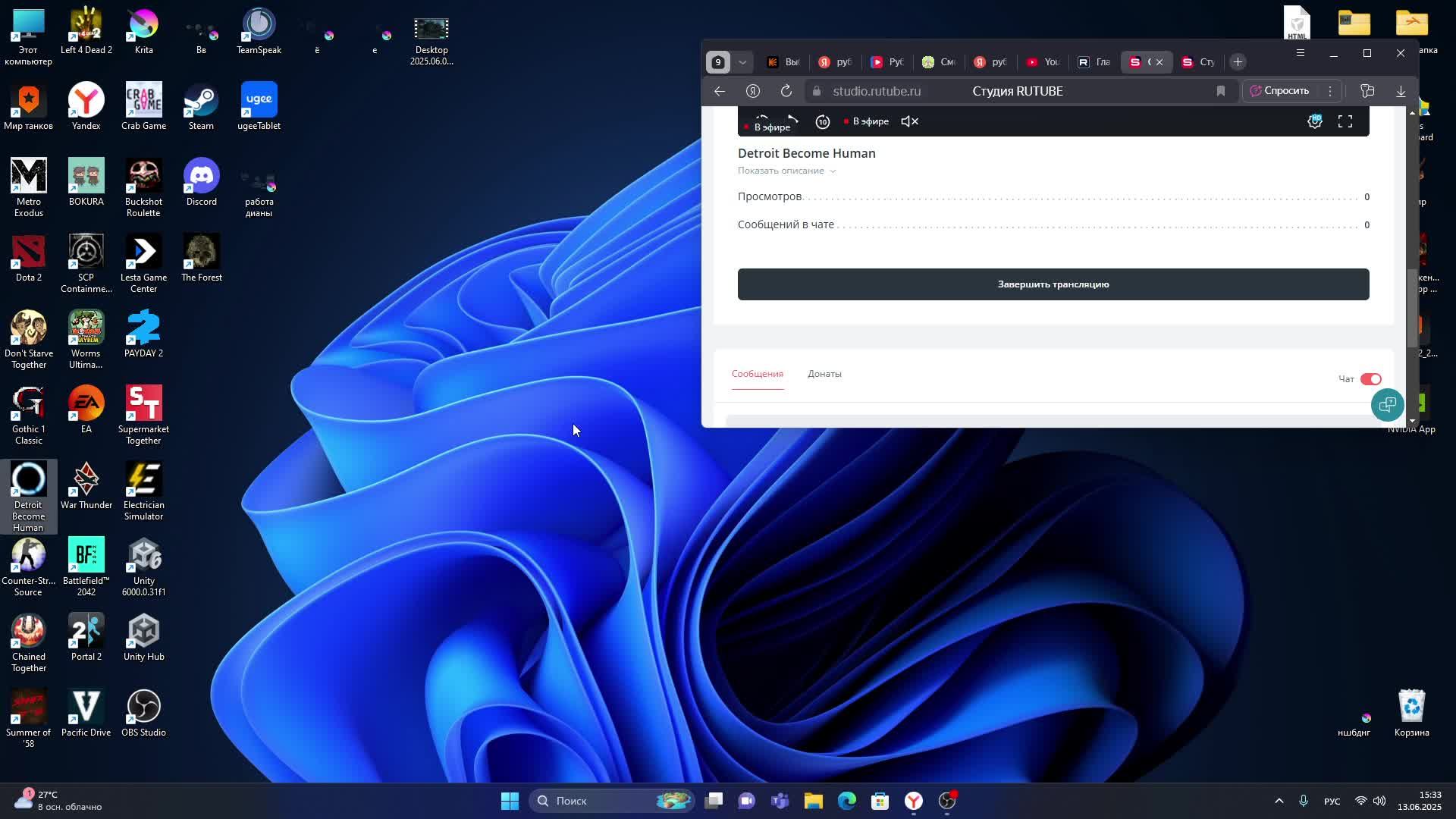Screen dimensions: 1456x819
Task: Open Microsoft Edge from the taskbar
Action: (847, 801)
